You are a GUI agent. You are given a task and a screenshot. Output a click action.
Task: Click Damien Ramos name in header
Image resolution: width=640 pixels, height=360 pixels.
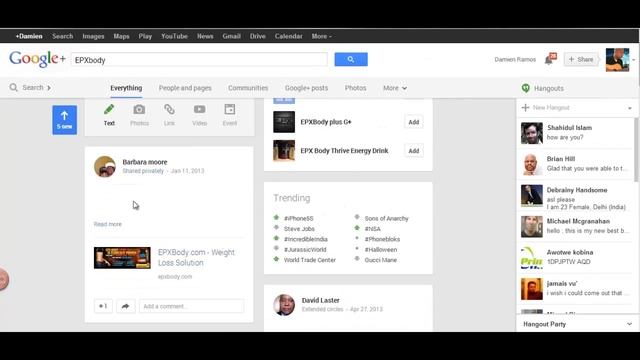coord(515,60)
